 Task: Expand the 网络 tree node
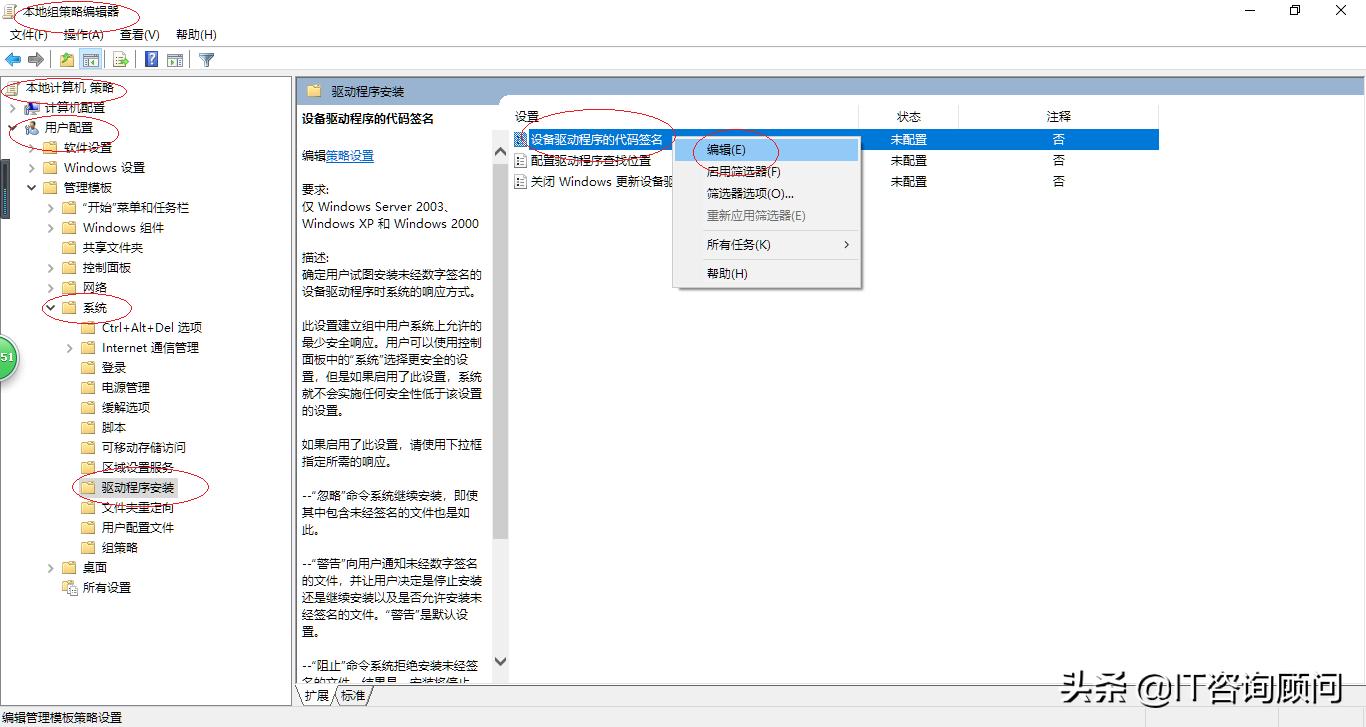tap(49, 287)
